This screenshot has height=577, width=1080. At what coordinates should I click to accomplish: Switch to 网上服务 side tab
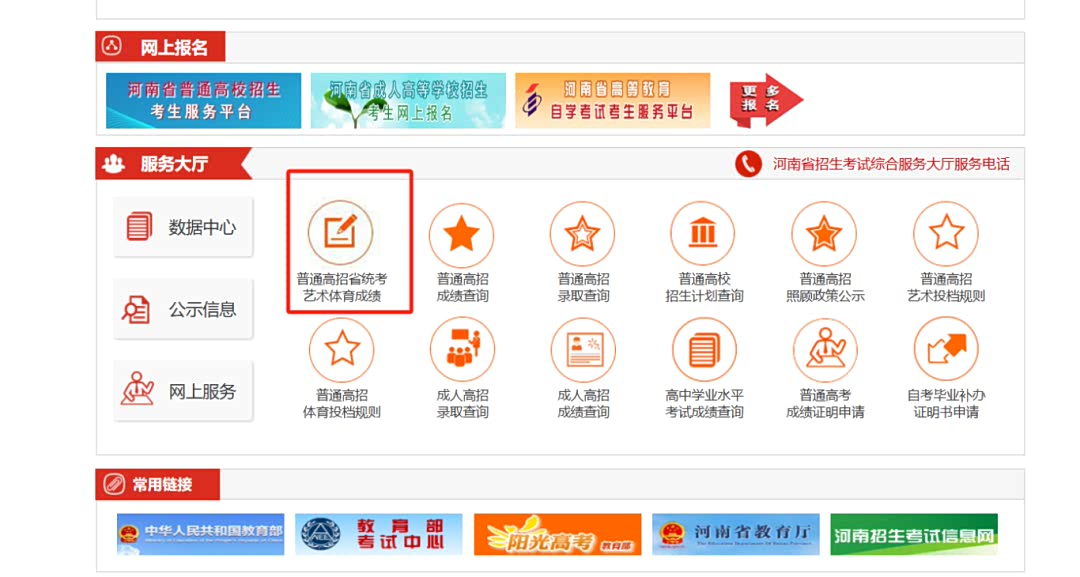pos(183,391)
